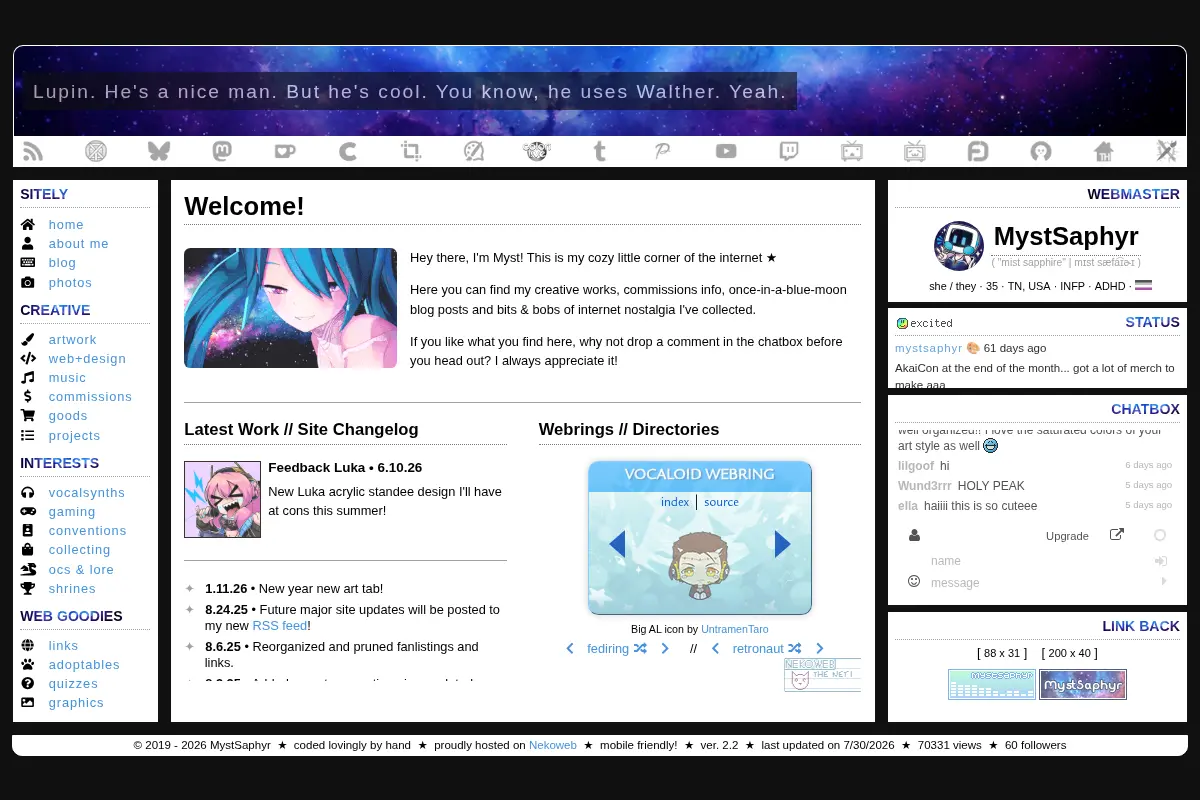Click the Nekoweb cat badge image

coord(823,675)
